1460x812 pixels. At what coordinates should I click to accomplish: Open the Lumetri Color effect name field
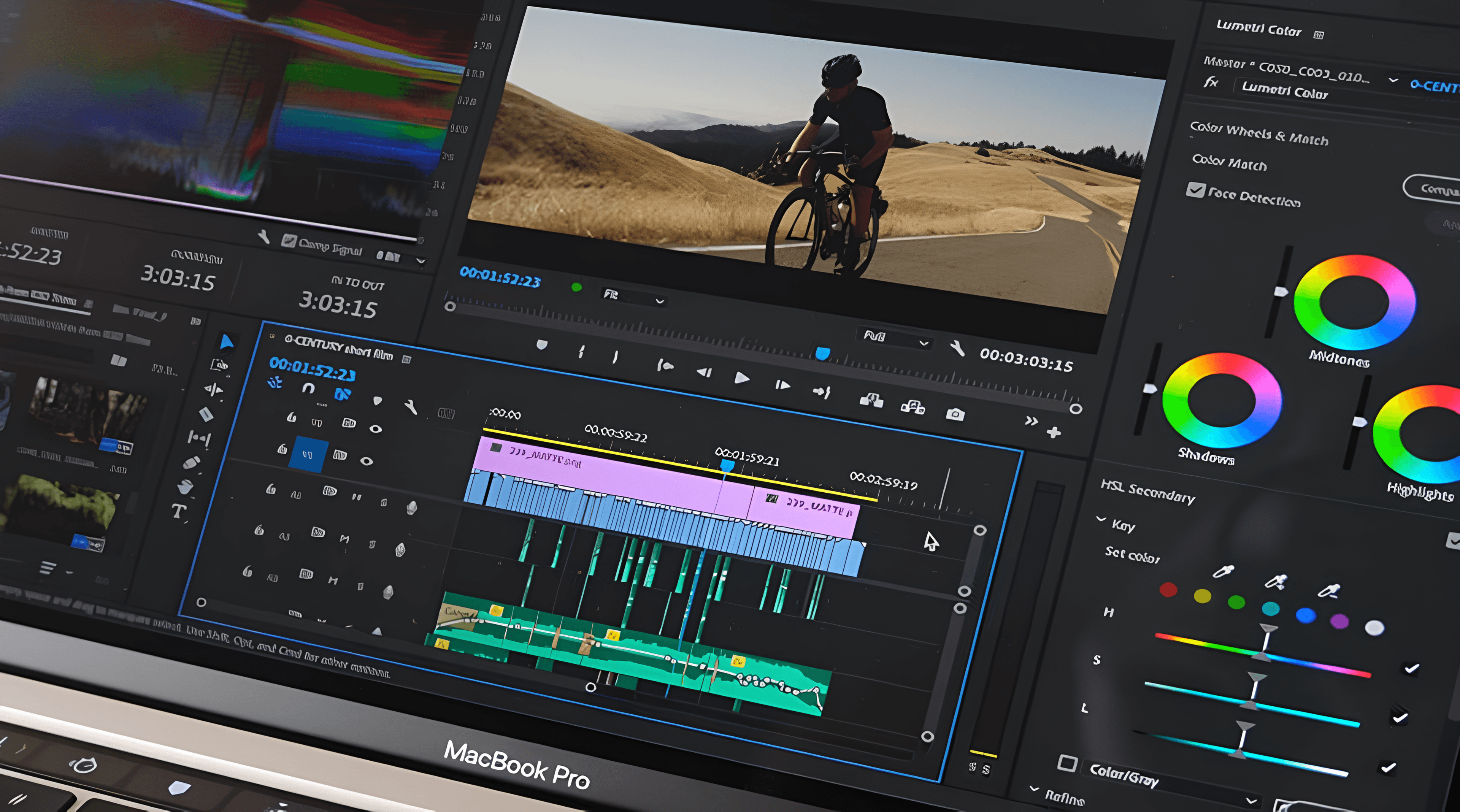[x=1284, y=90]
